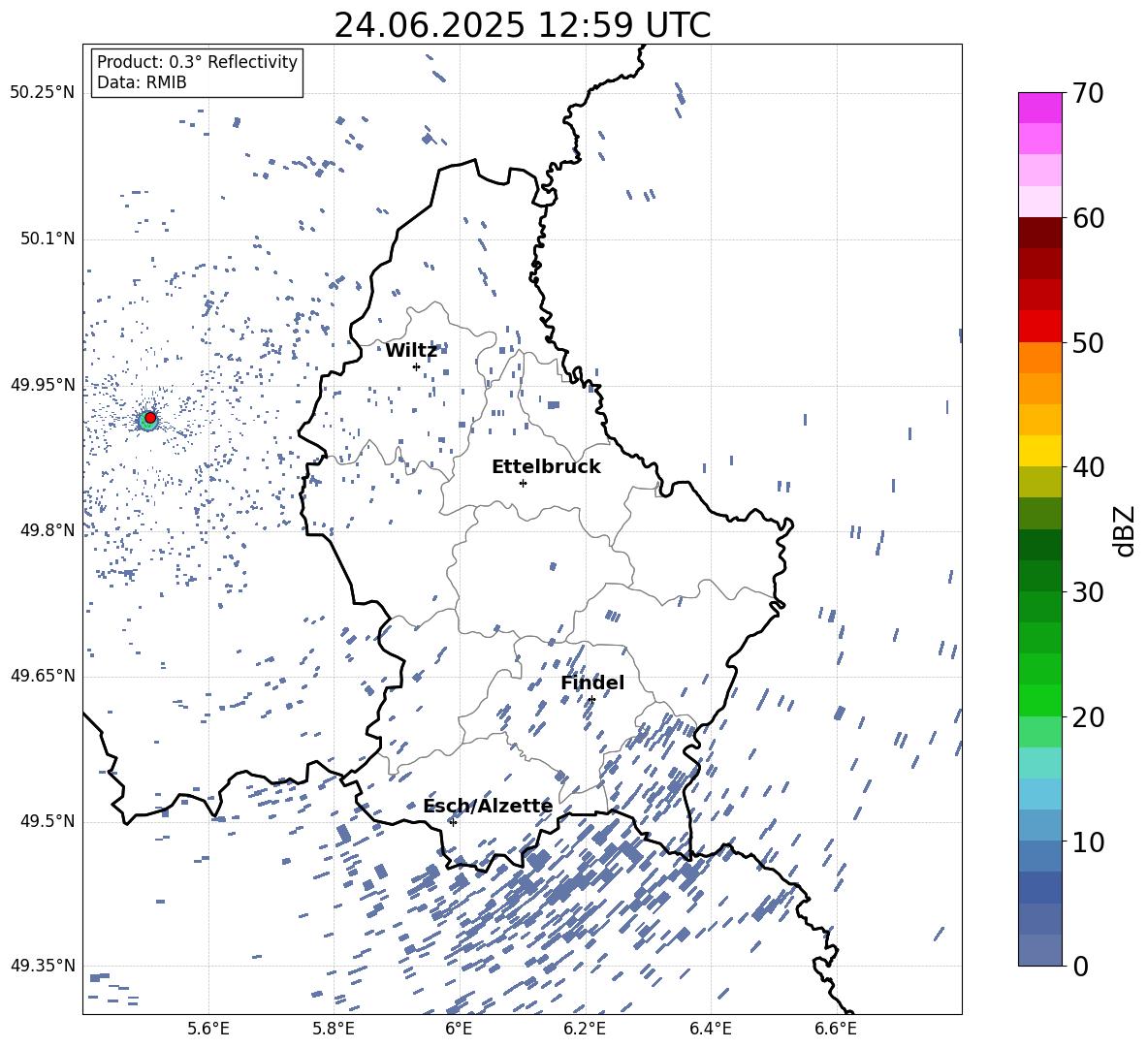This screenshot has width=1148, height=1048.
Task: Click the Esch/Alzette station cross marker
Action: (453, 822)
